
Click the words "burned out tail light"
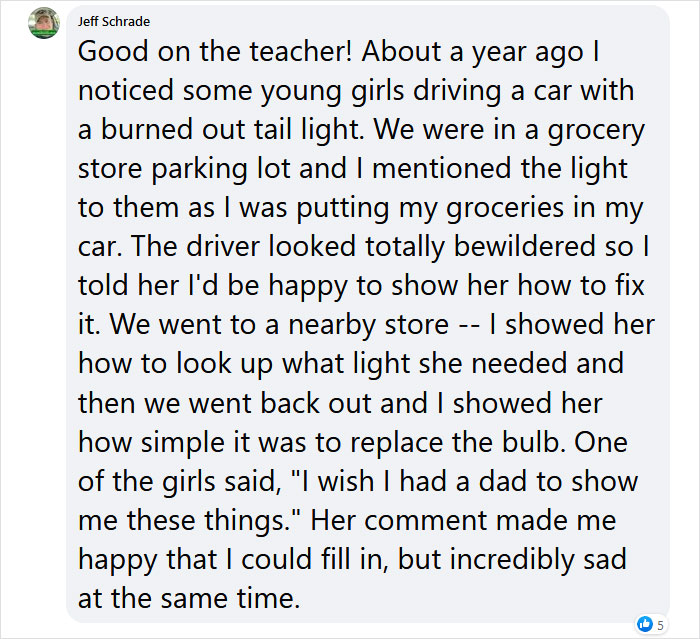pyautogui.click(x=230, y=129)
